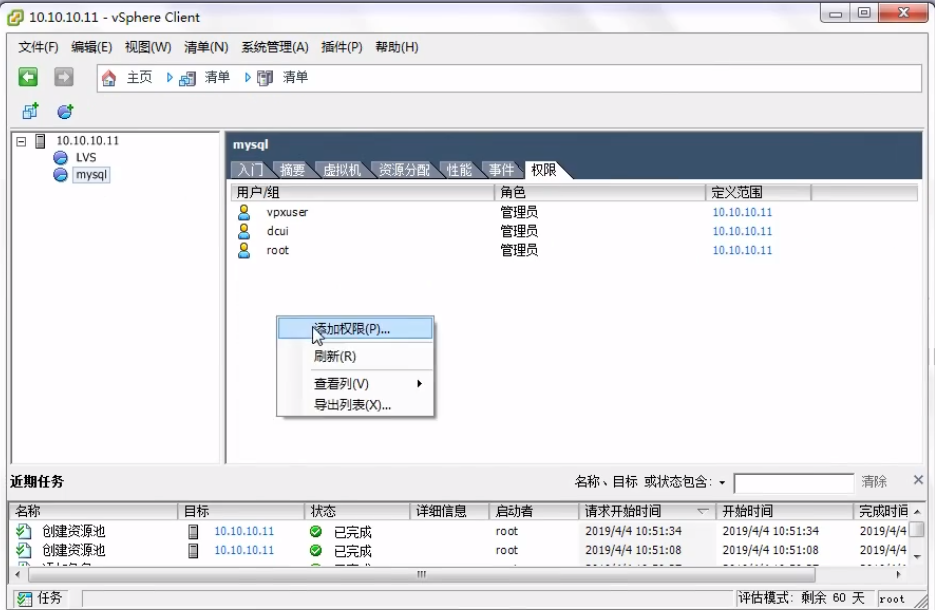
Task: Click 10.10.10.11 link in dcui row
Action: (x=742, y=231)
